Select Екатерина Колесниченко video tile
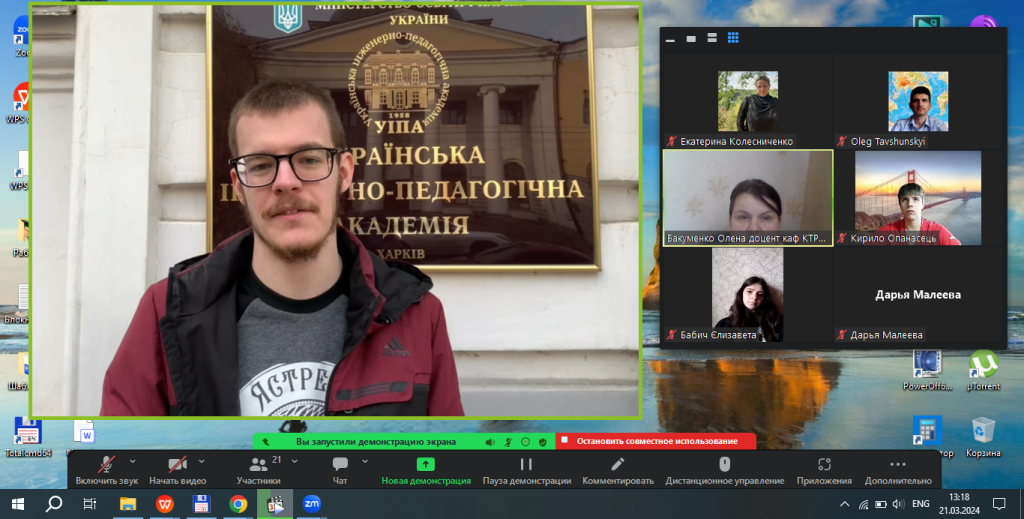Viewport: 1024px width, 519px height. point(748,101)
